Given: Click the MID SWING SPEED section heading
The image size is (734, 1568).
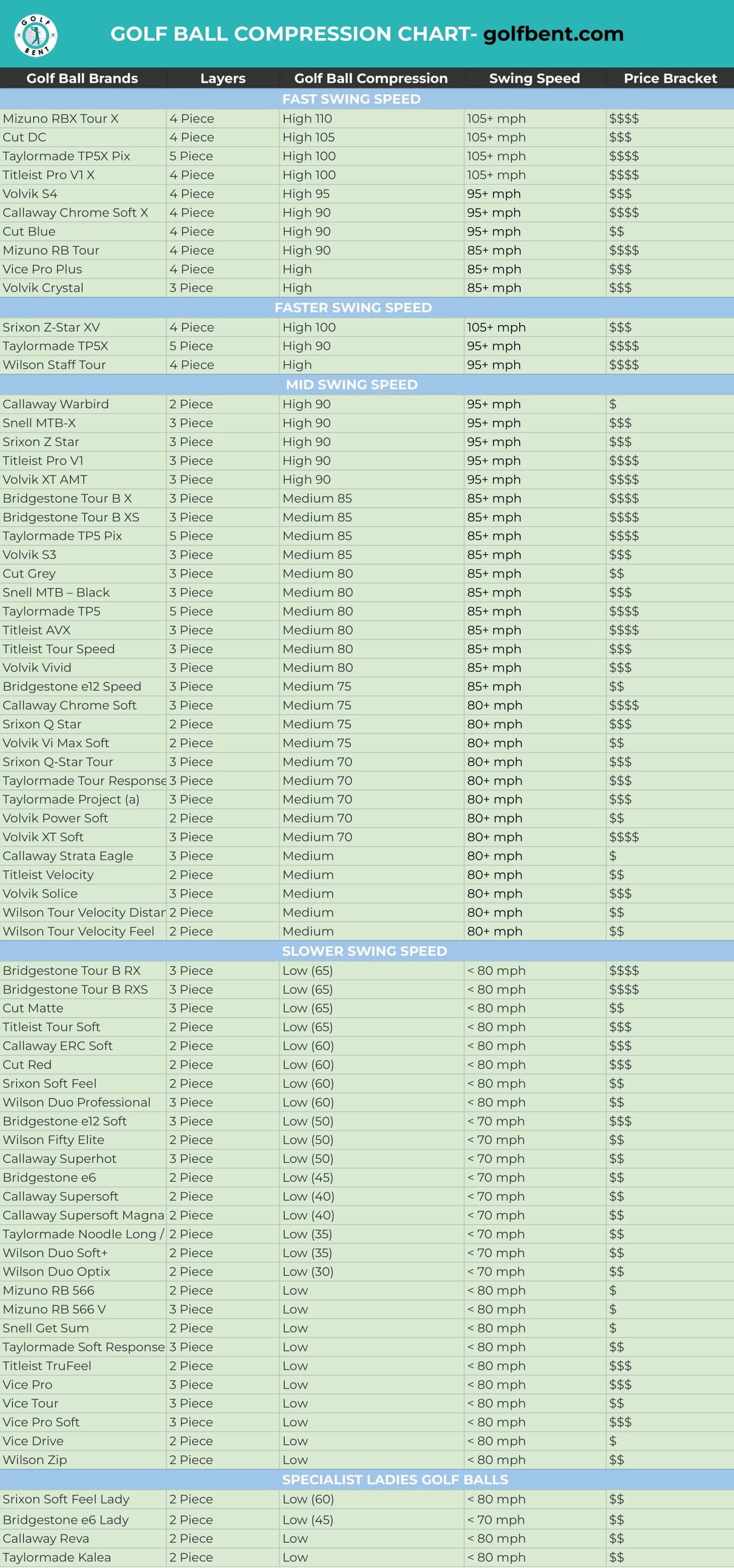Looking at the screenshot, I should click(x=352, y=385).
